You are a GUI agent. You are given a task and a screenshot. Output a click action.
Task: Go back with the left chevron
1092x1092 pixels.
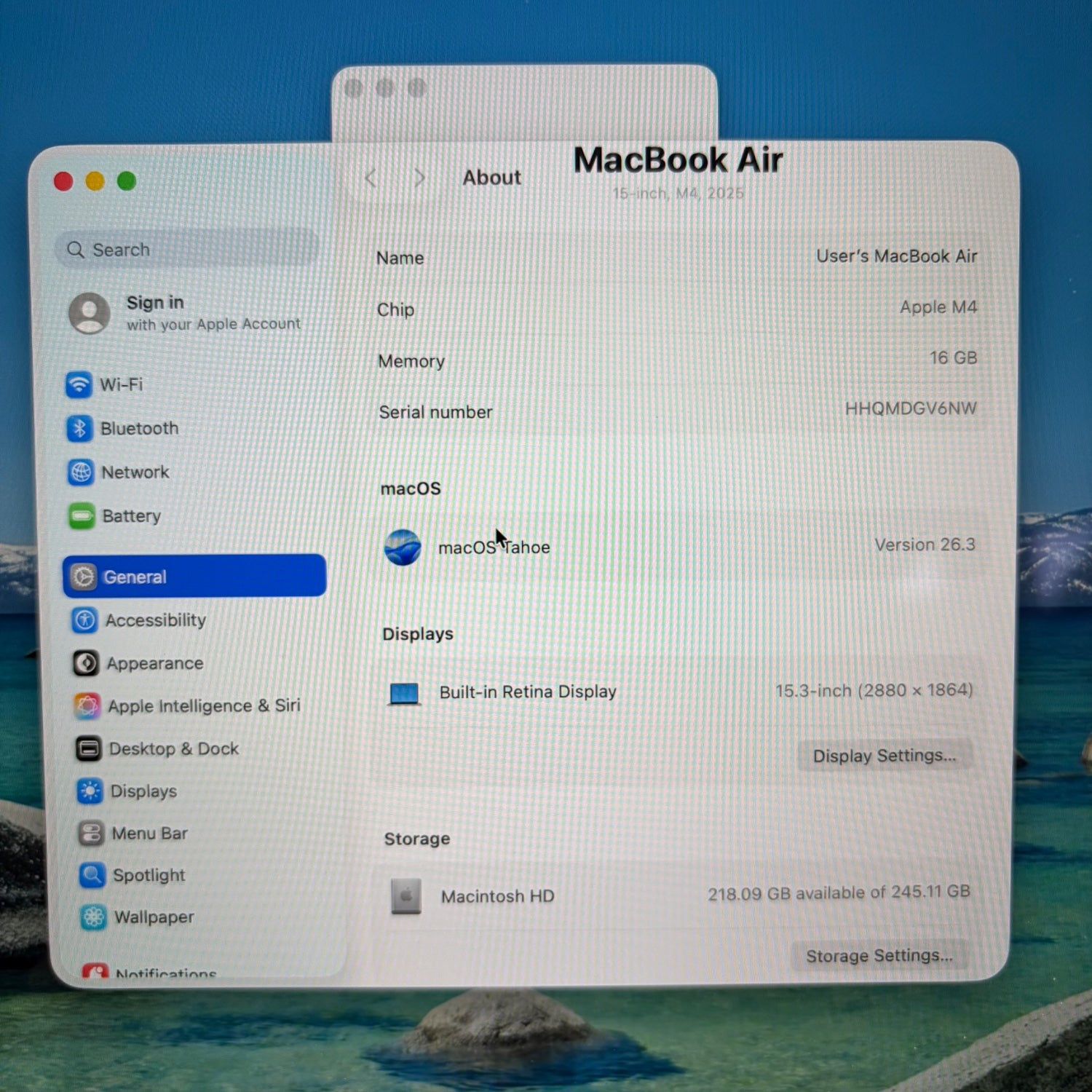[x=371, y=178]
